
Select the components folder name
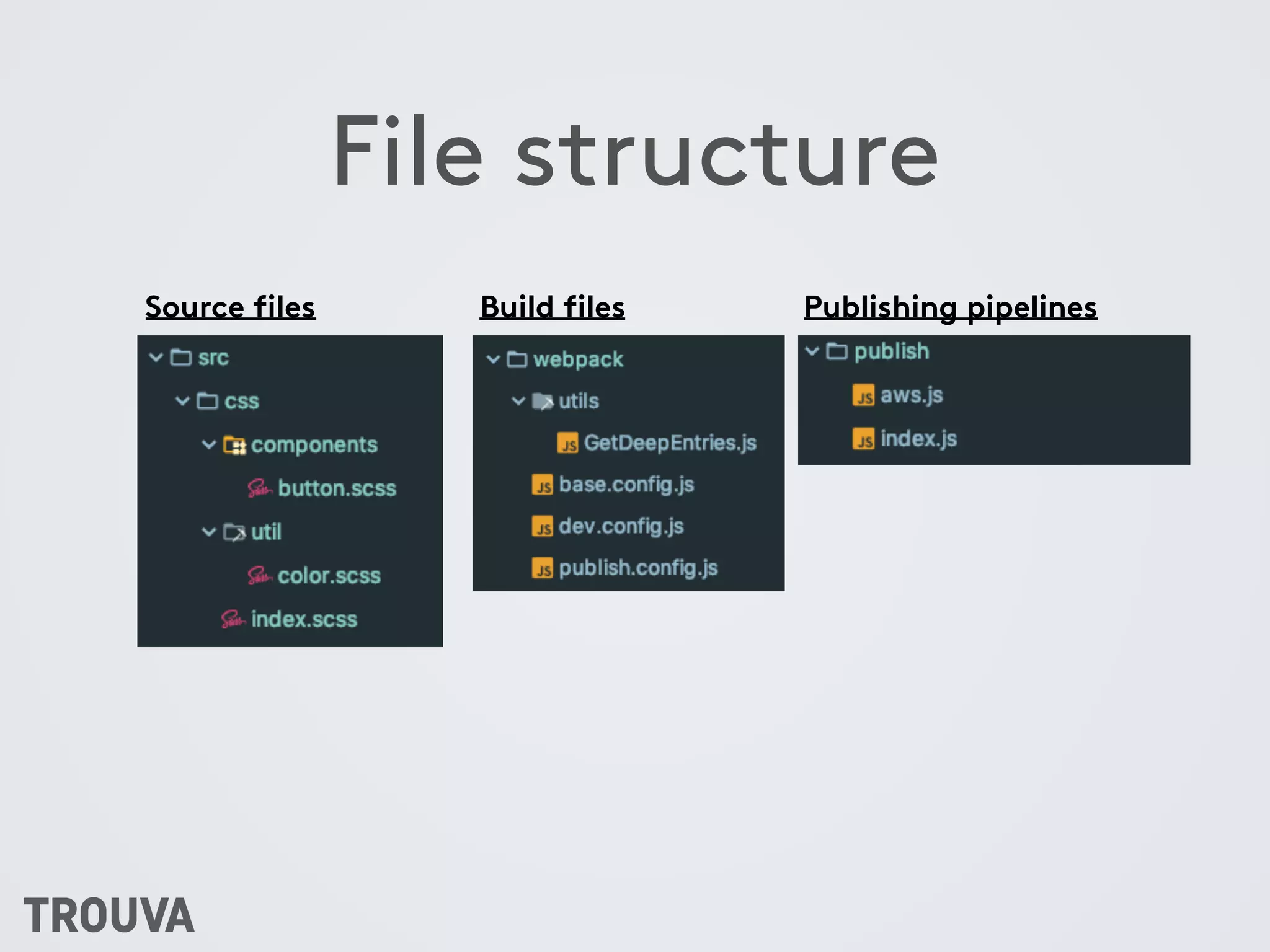(x=314, y=445)
